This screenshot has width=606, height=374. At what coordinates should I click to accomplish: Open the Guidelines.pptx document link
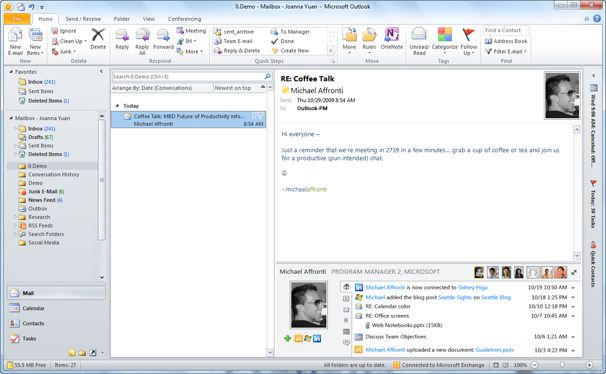(x=494, y=350)
